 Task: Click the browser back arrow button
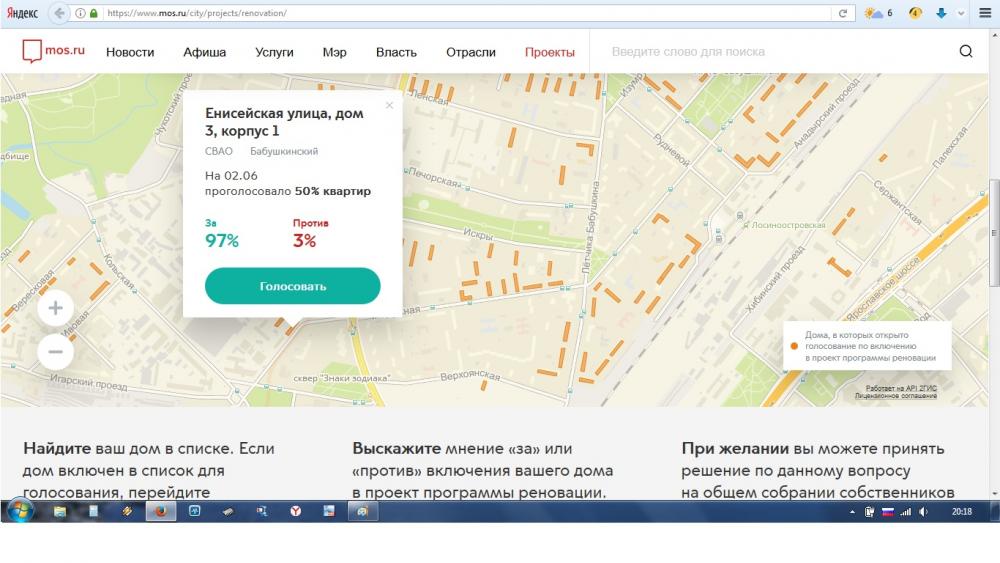(x=59, y=13)
